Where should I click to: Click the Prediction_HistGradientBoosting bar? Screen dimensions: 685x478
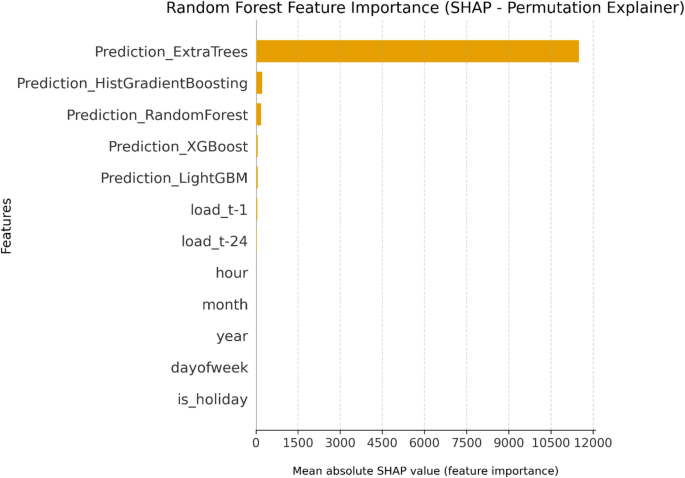pyautogui.click(x=259, y=83)
